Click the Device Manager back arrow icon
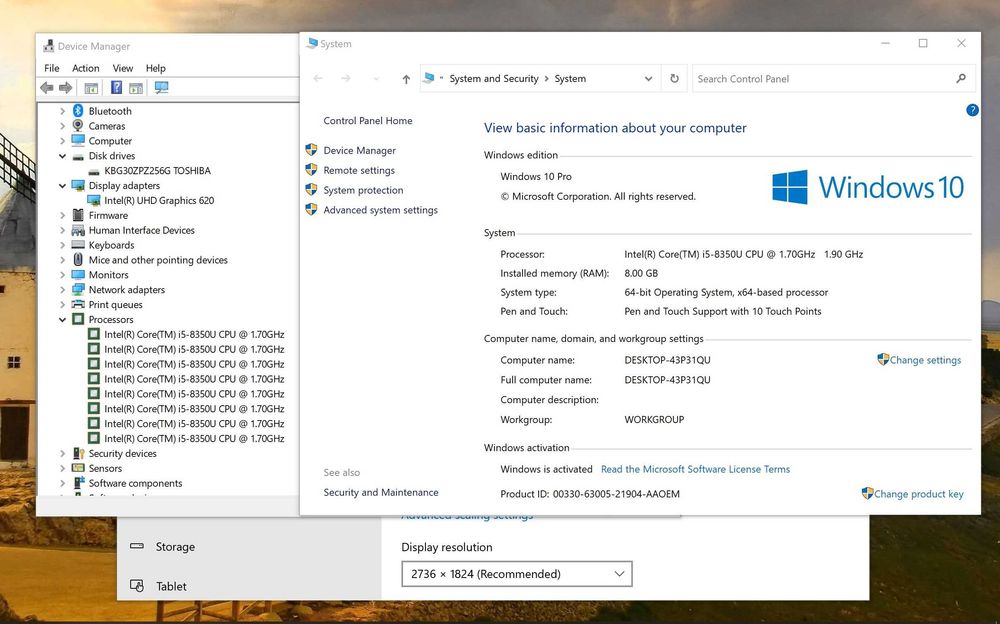1000x624 pixels. pyautogui.click(x=46, y=88)
